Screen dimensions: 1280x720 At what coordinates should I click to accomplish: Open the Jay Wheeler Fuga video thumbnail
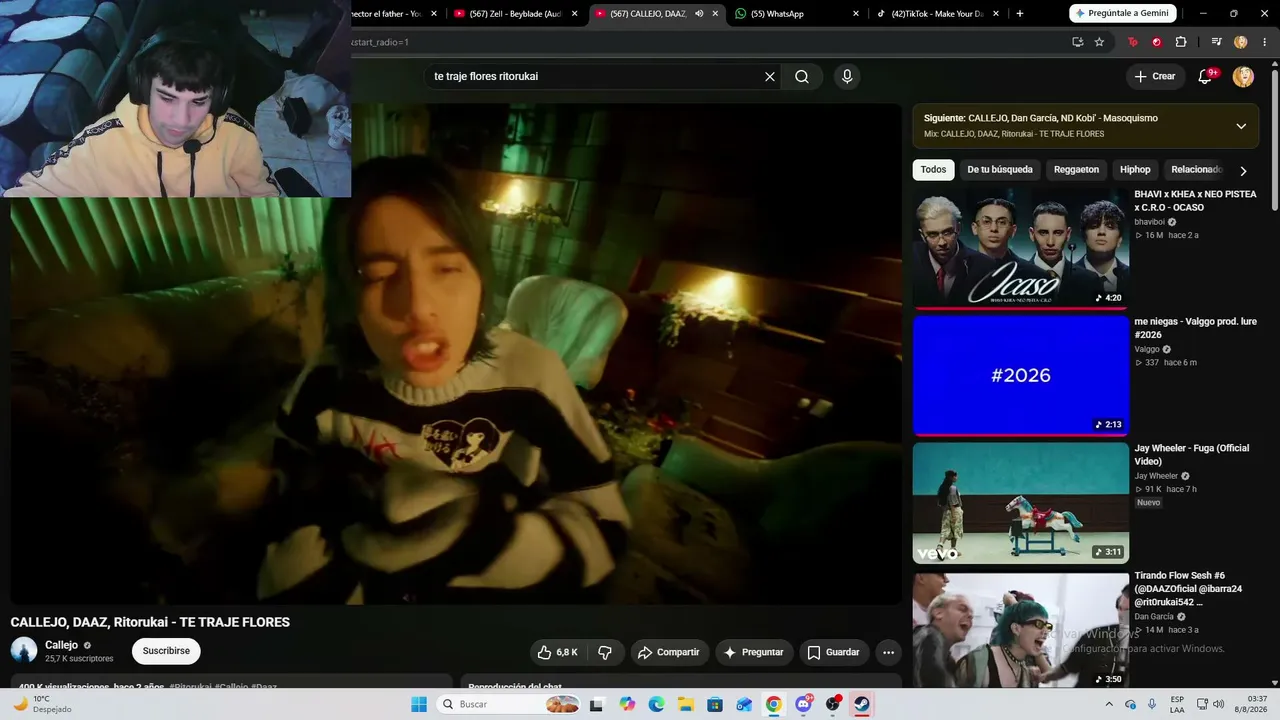tap(1021, 502)
